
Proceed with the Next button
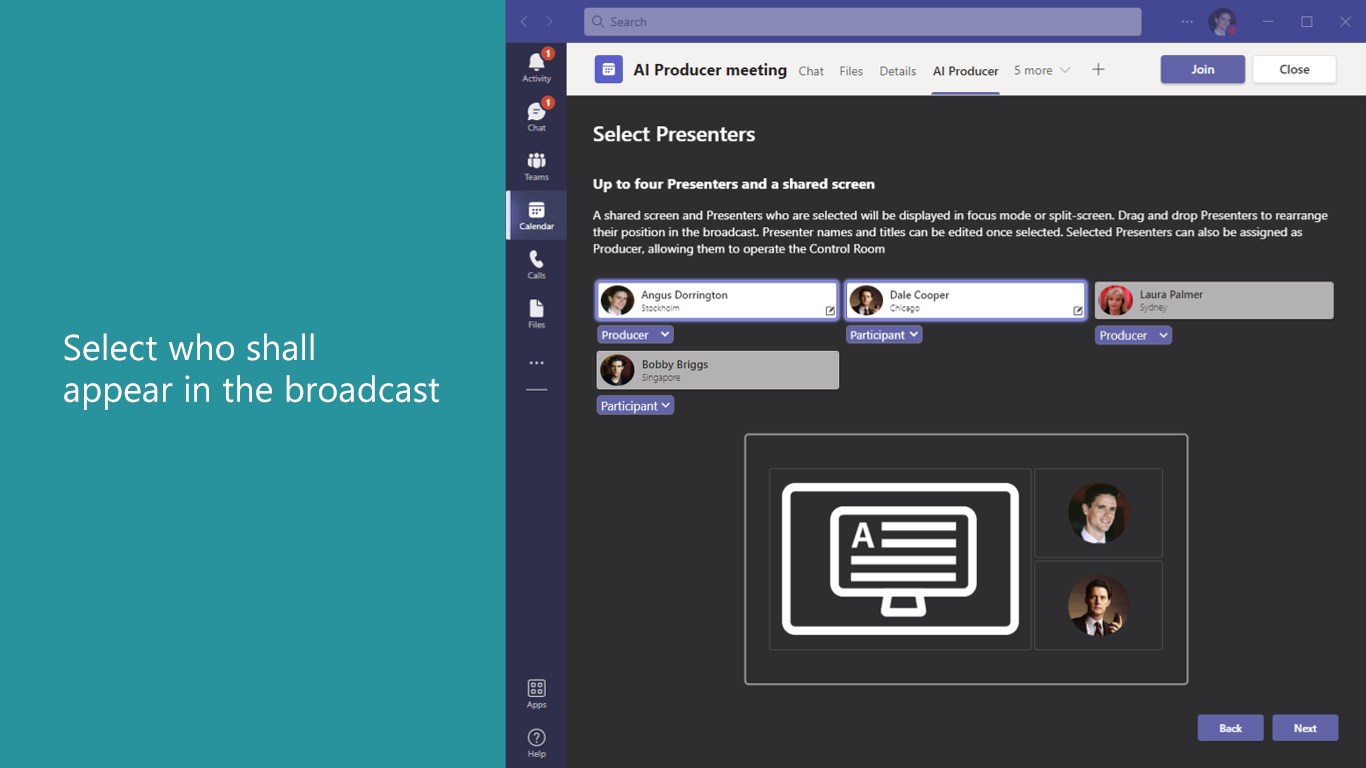1305,728
